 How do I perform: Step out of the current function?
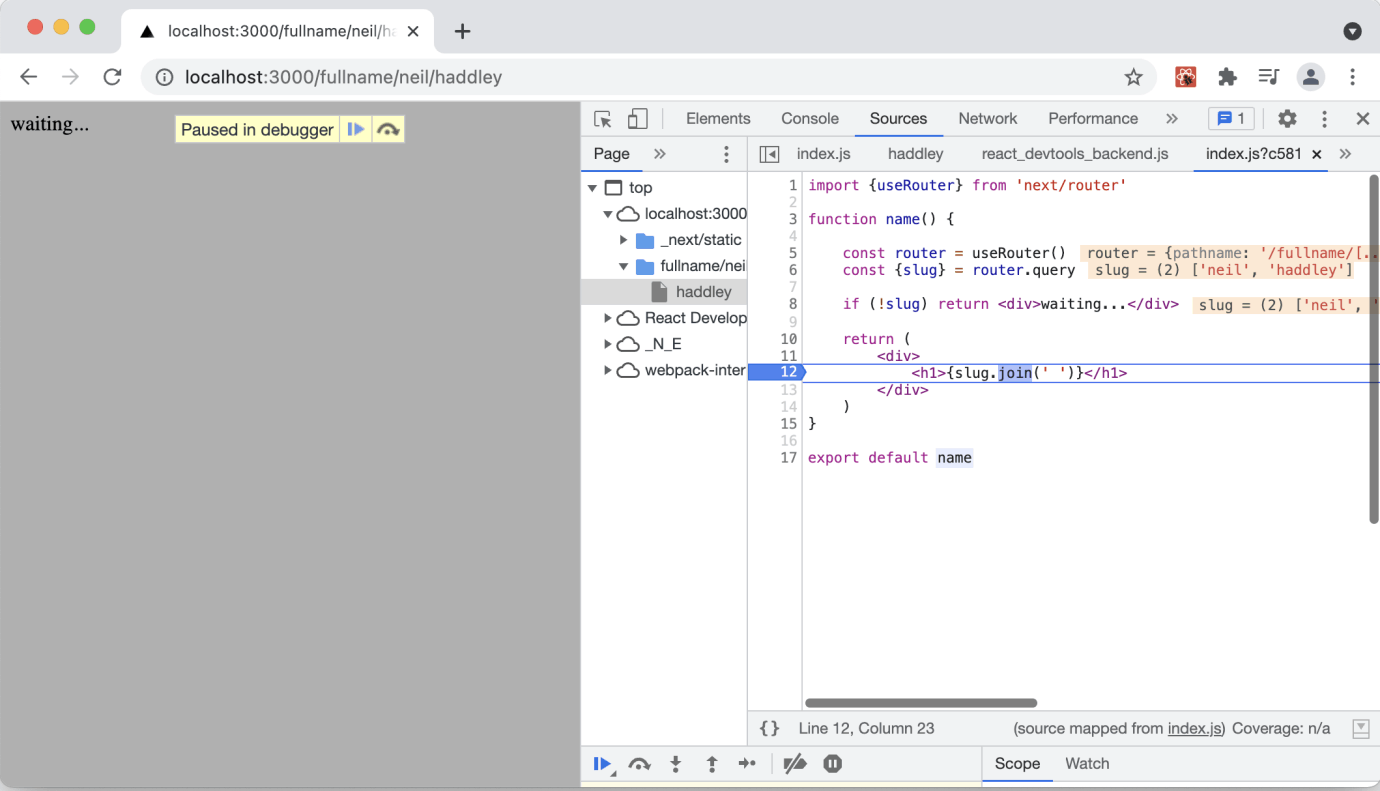click(x=712, y=764)
